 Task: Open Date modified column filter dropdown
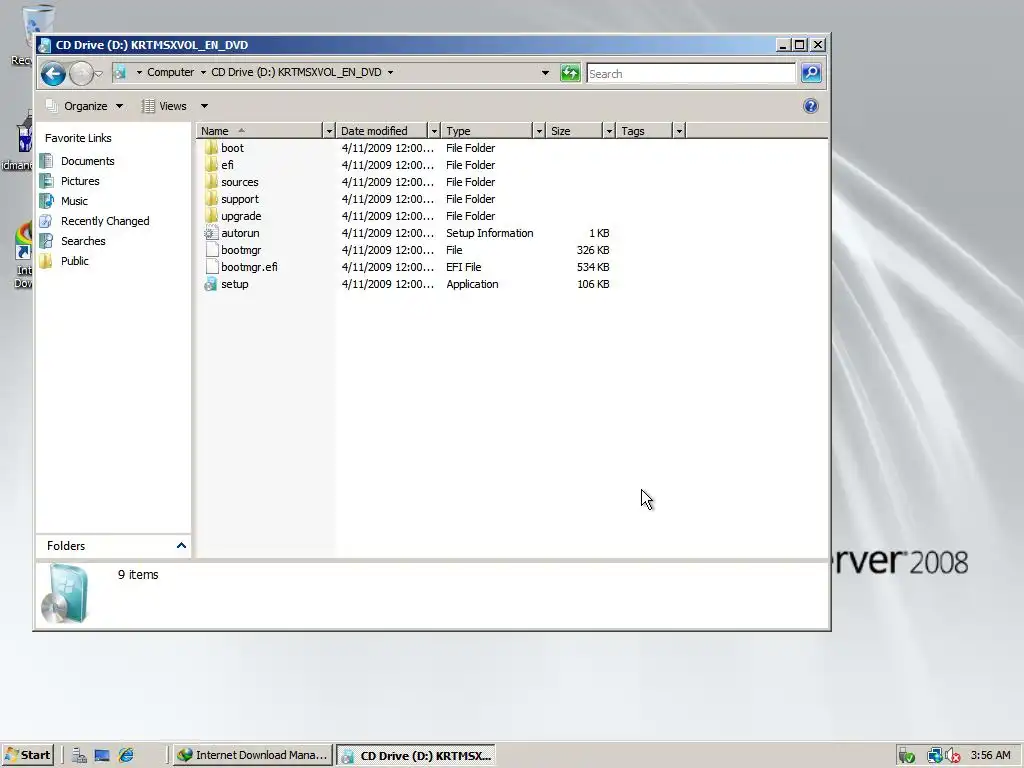434,131
